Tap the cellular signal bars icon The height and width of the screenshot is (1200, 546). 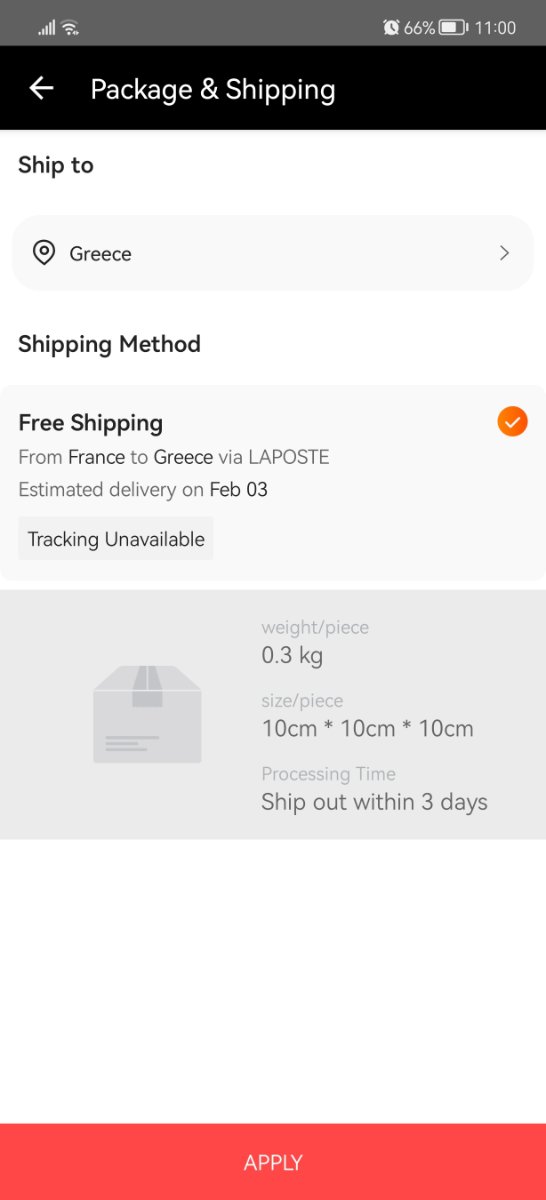coord(47,27)
